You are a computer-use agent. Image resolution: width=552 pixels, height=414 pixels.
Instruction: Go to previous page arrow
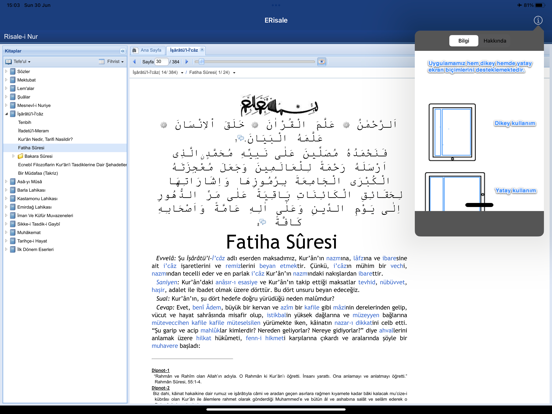pyautogui.click(x=134, y=62)
